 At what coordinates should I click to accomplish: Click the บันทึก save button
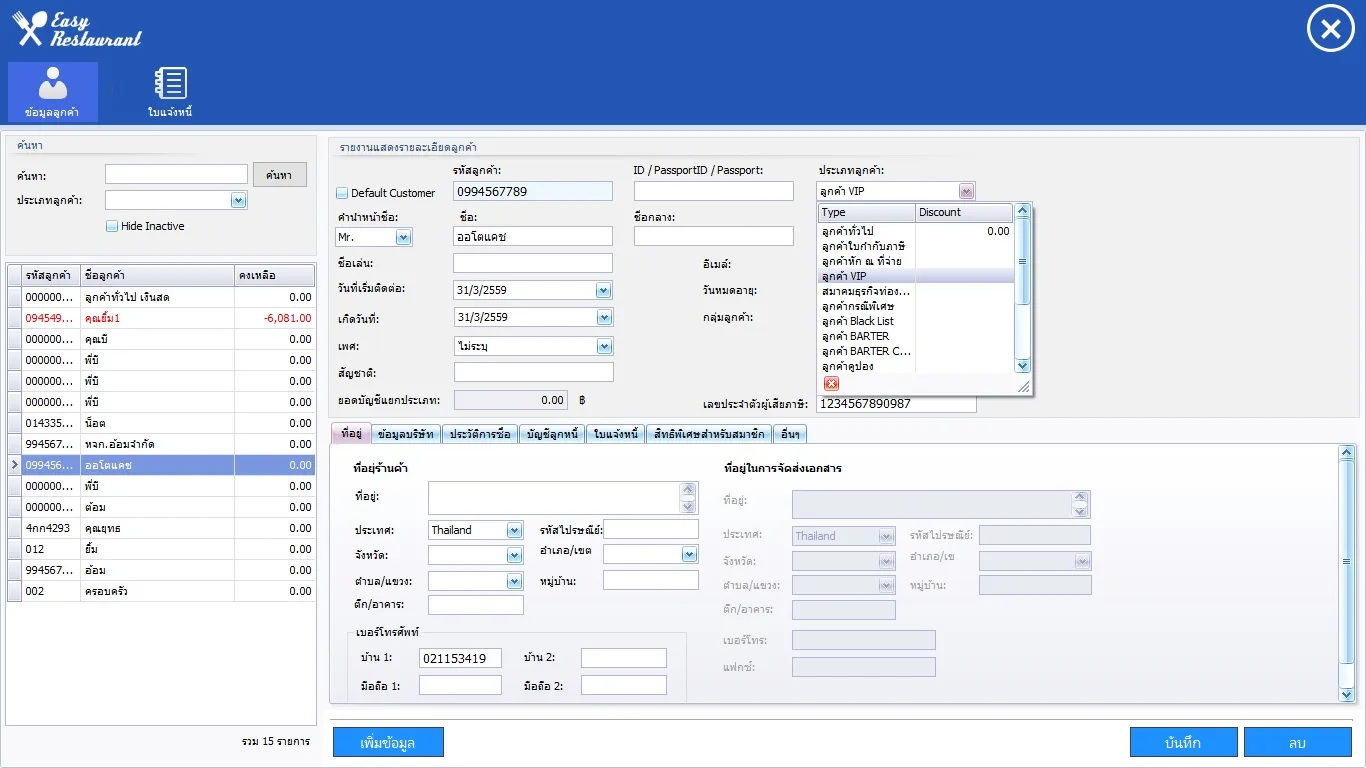1183,742
